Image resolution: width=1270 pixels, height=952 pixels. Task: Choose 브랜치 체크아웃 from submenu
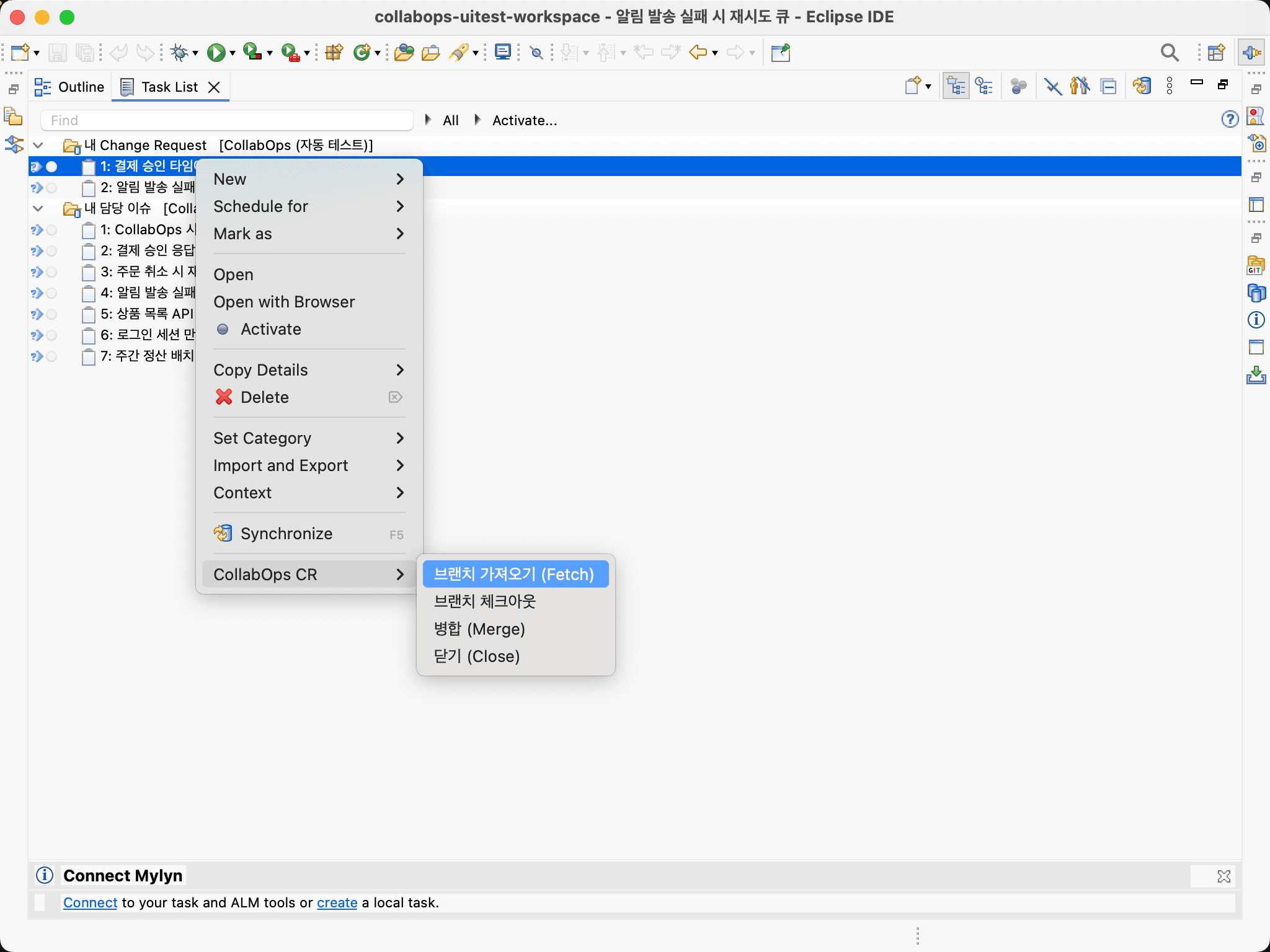tap(516, 601)
